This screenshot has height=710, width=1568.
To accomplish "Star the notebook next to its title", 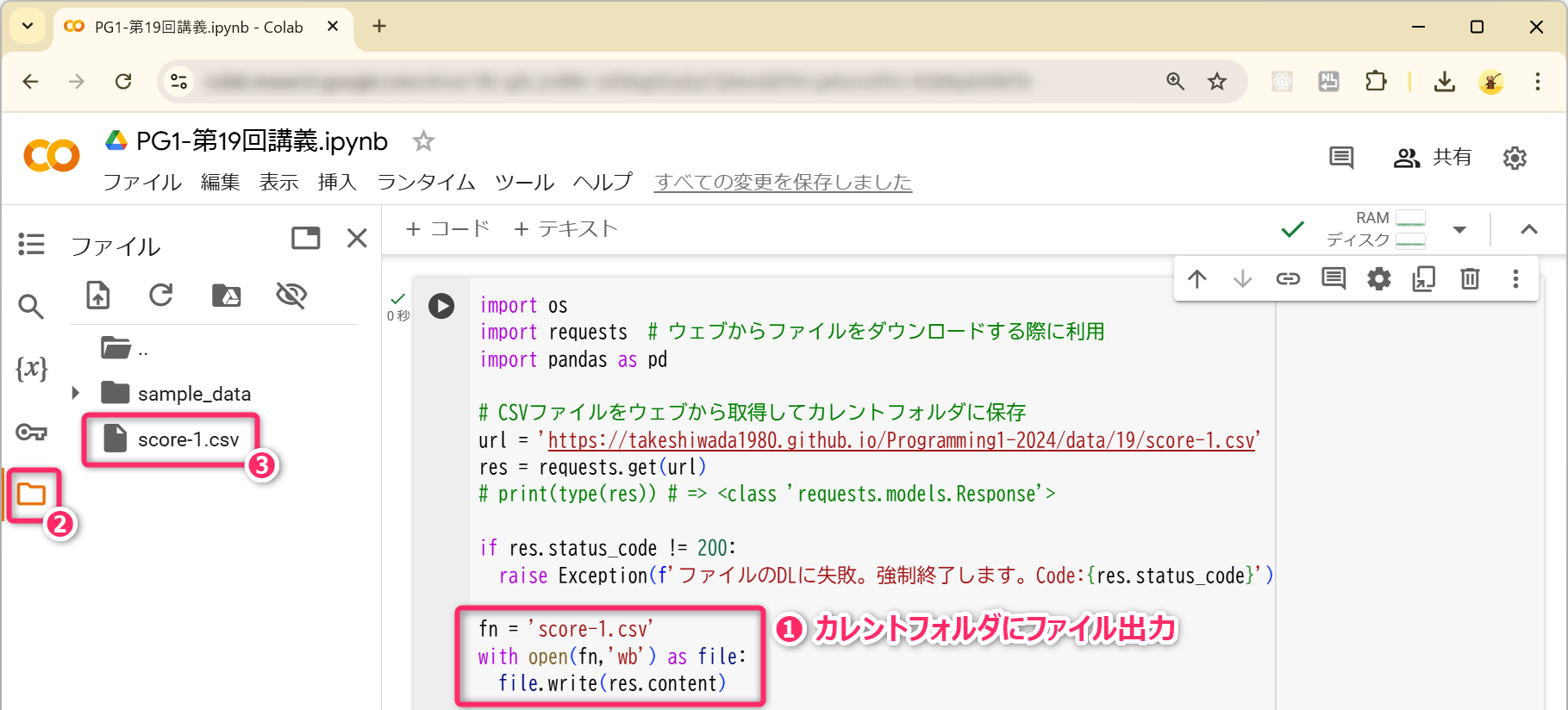I will click(x=423, y=140).
